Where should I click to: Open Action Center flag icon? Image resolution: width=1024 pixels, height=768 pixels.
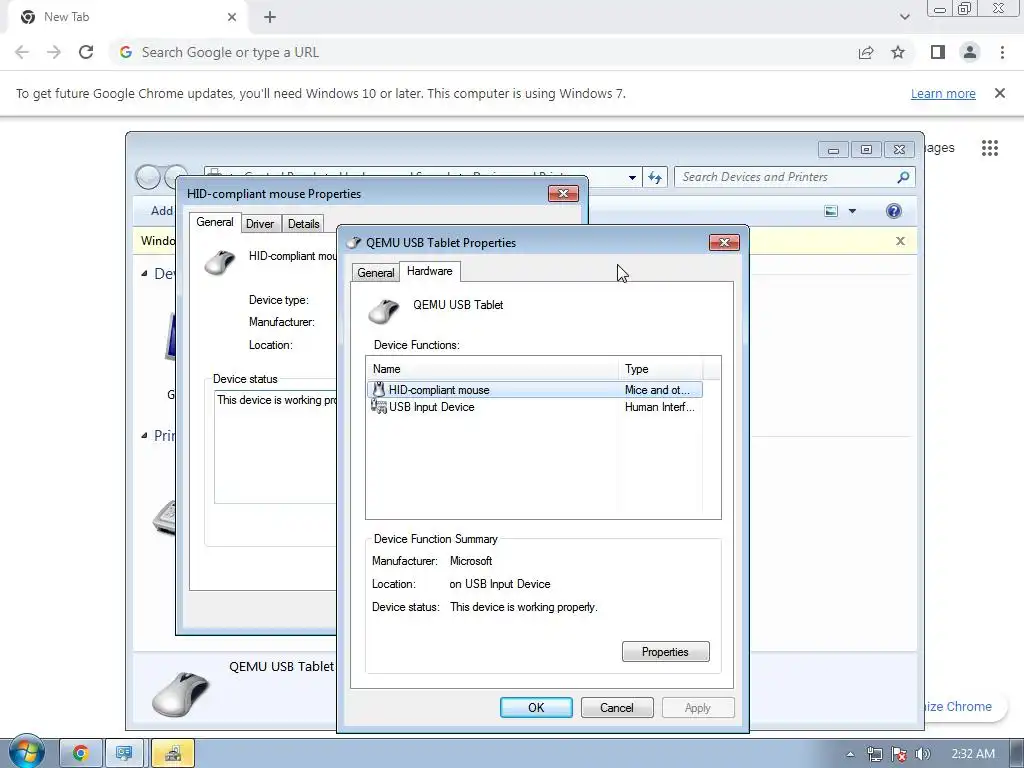coord(899,754)
